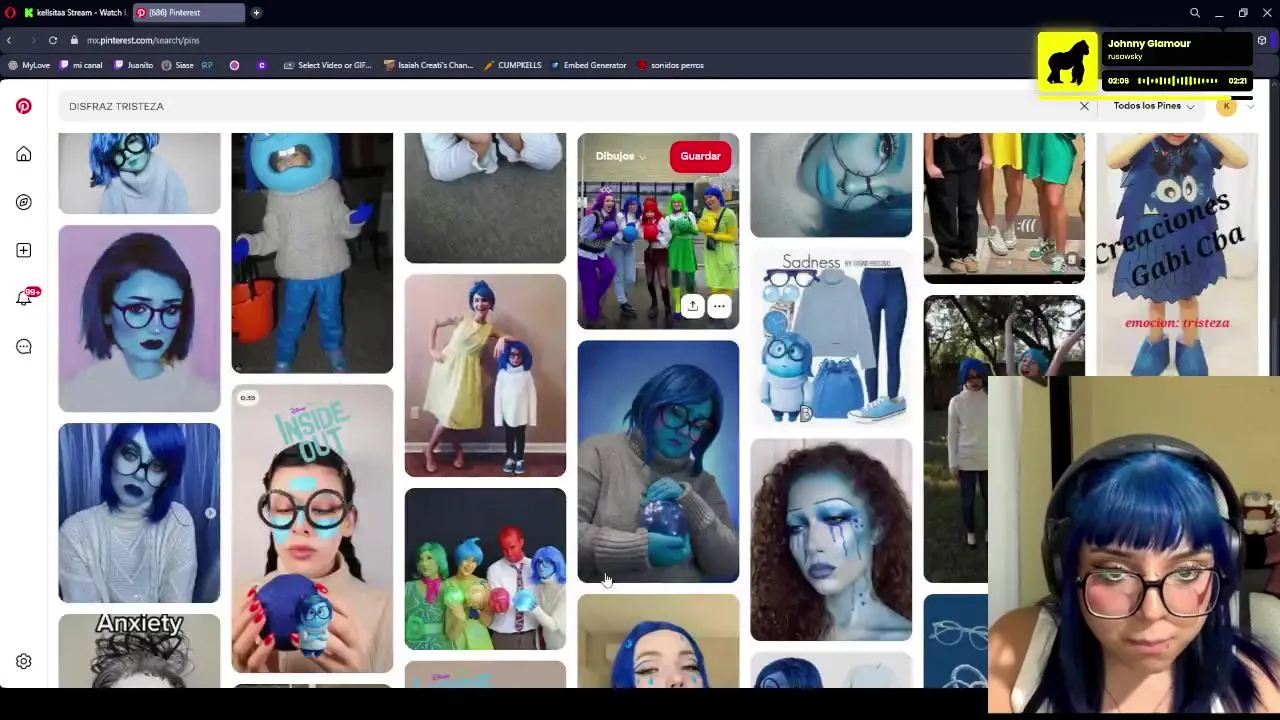
Task: Click the browser extensions cube icon
Action: point(1262,40)
